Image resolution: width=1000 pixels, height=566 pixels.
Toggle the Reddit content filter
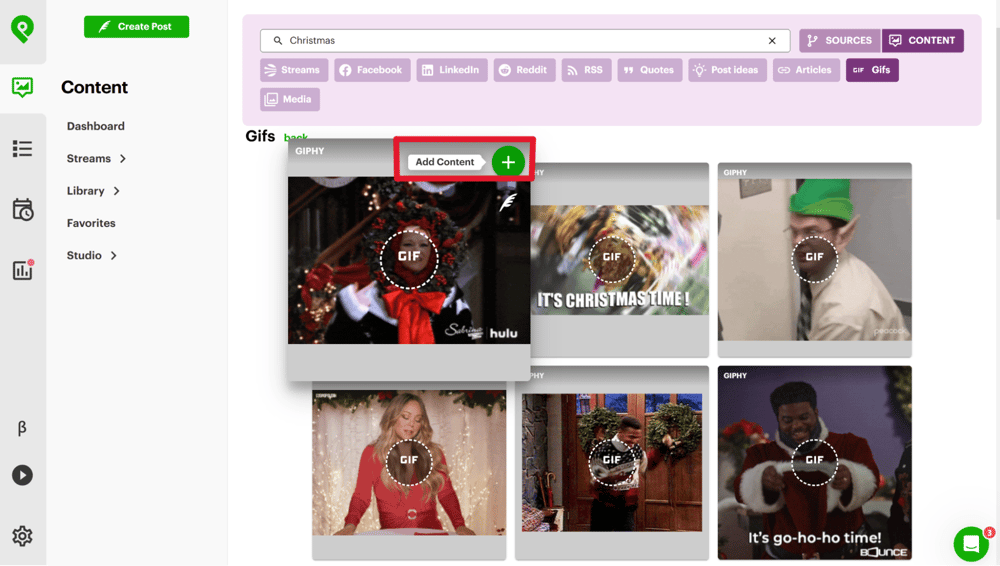click(x=524, y=70)
